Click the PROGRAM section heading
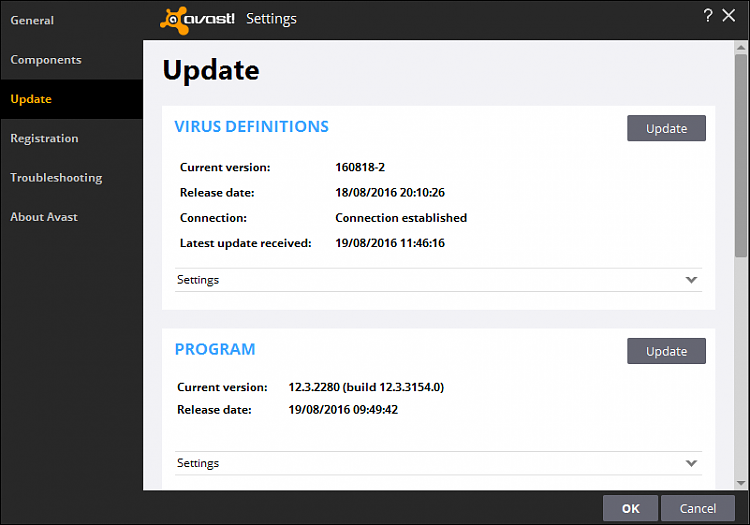 tap(215, 350)
